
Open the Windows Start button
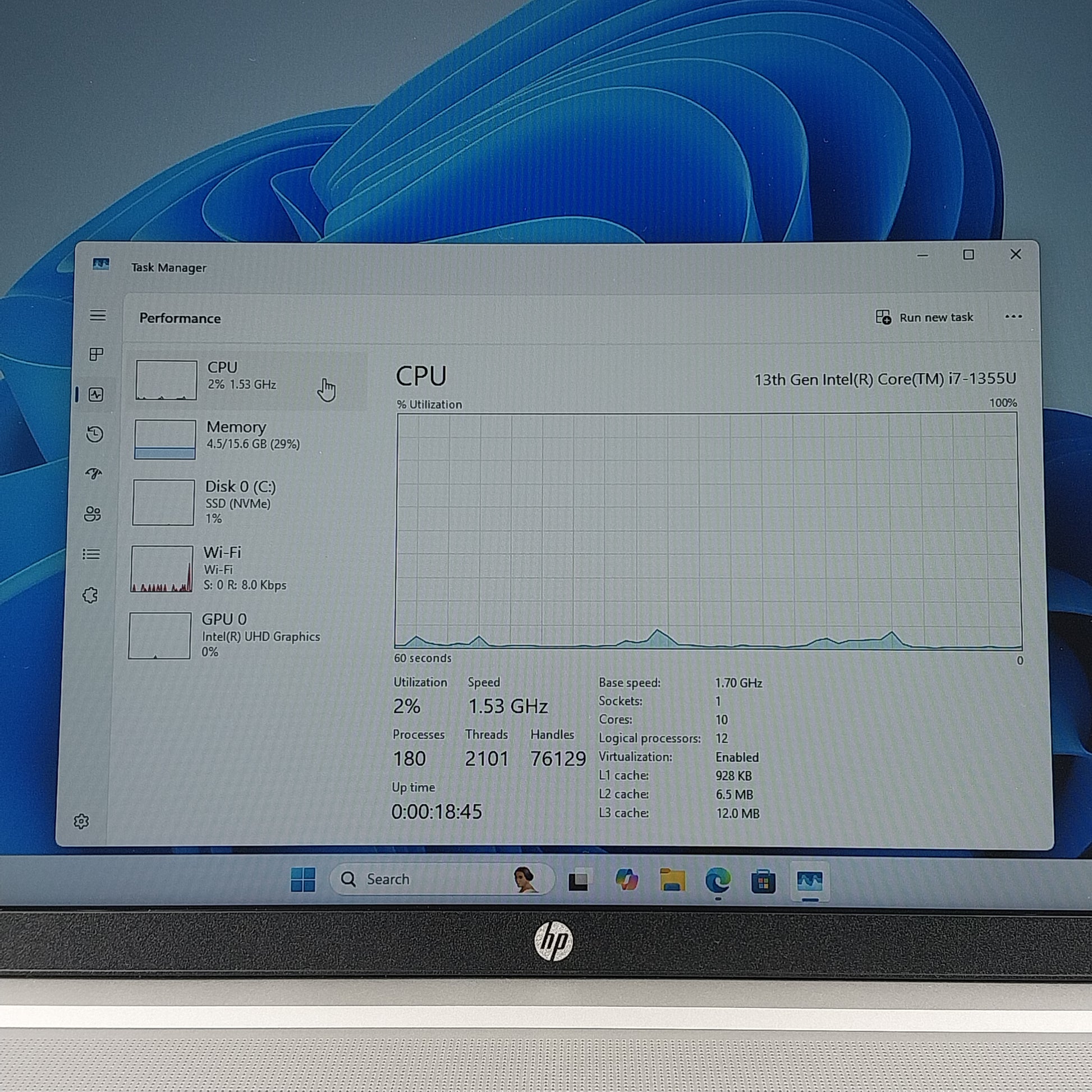[303, 879]
